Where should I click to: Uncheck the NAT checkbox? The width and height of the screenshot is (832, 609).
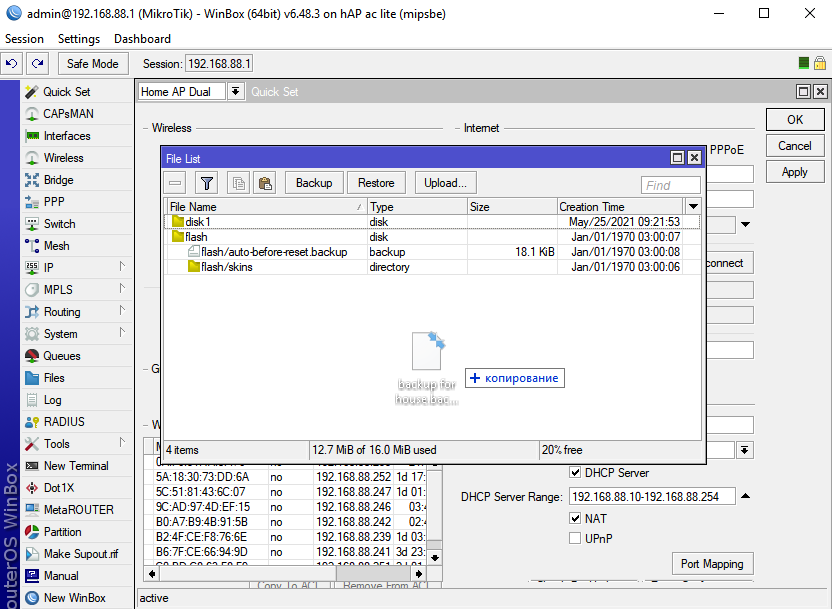click(575, 519)
